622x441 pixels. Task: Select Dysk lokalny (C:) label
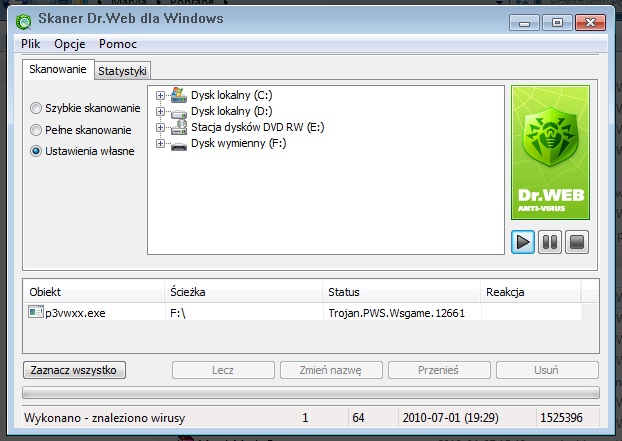tap(232, 95)
